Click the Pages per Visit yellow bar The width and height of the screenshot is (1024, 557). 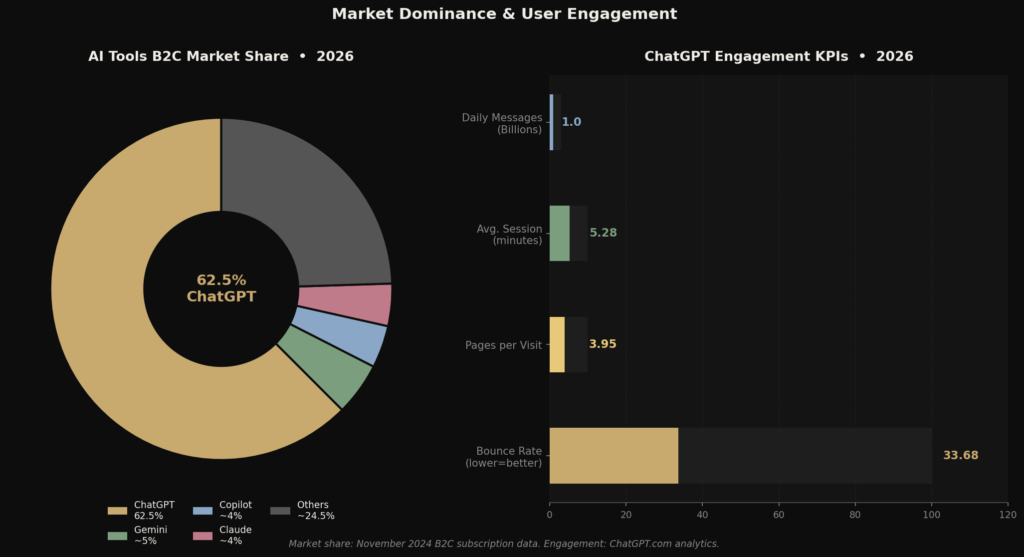click(557, 345)
